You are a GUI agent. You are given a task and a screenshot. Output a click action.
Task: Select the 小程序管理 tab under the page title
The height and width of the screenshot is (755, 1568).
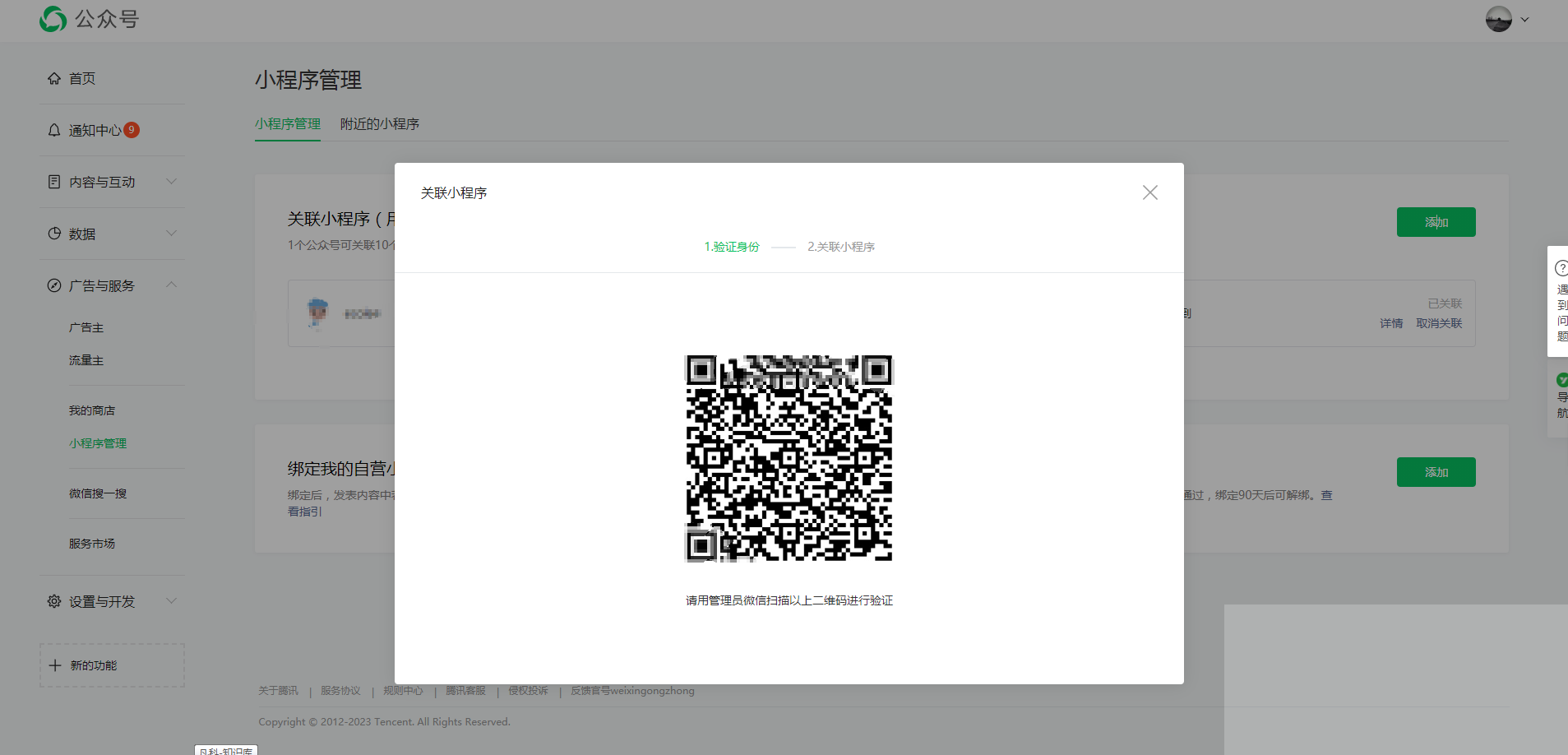click(x=288, y=123)
